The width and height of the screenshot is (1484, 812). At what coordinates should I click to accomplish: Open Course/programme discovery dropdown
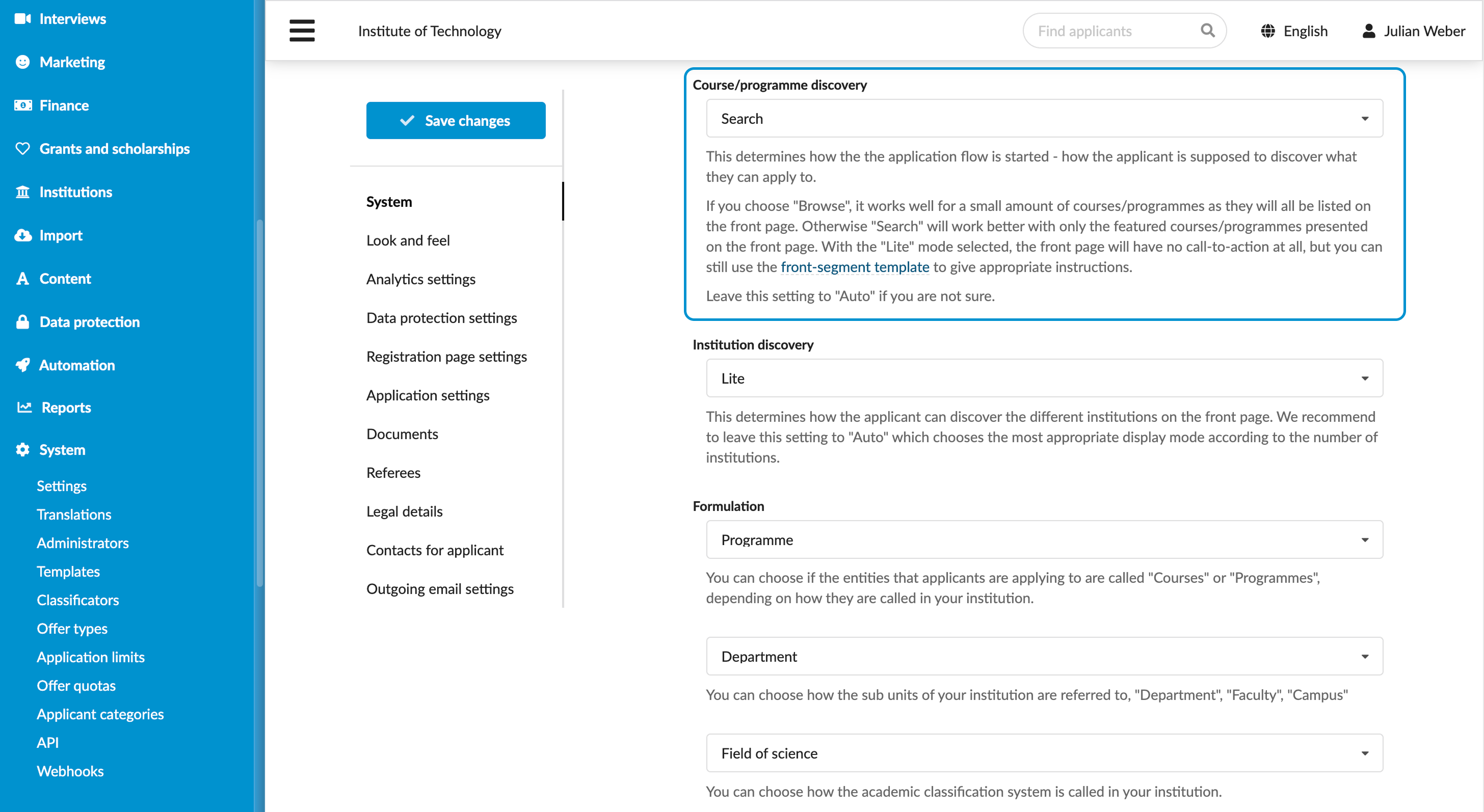(x=1044, y=118)
